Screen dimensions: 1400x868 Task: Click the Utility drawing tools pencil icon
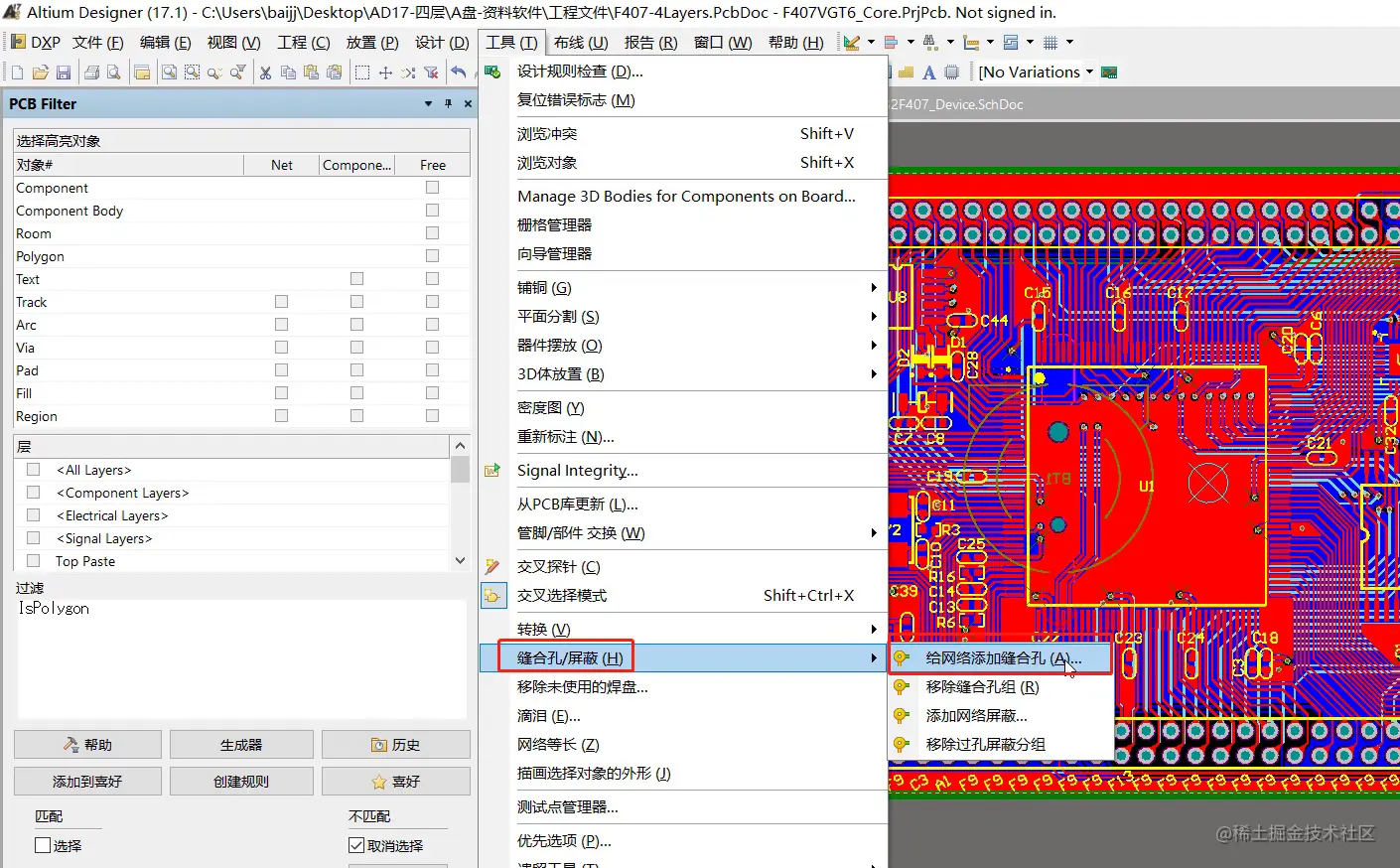click(851, 43)
